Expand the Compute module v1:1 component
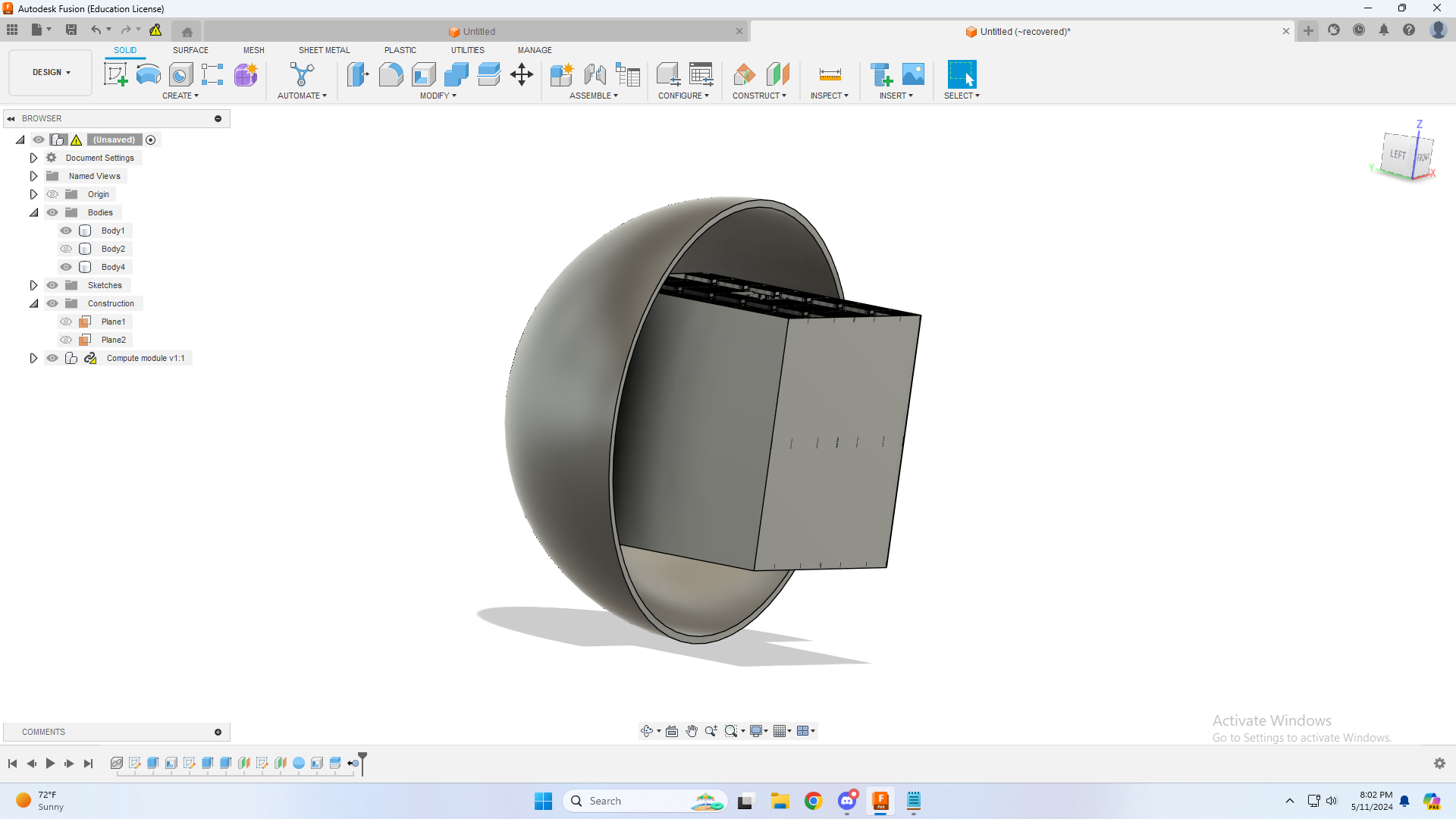Screen dimensions: 1456x819 33,358
